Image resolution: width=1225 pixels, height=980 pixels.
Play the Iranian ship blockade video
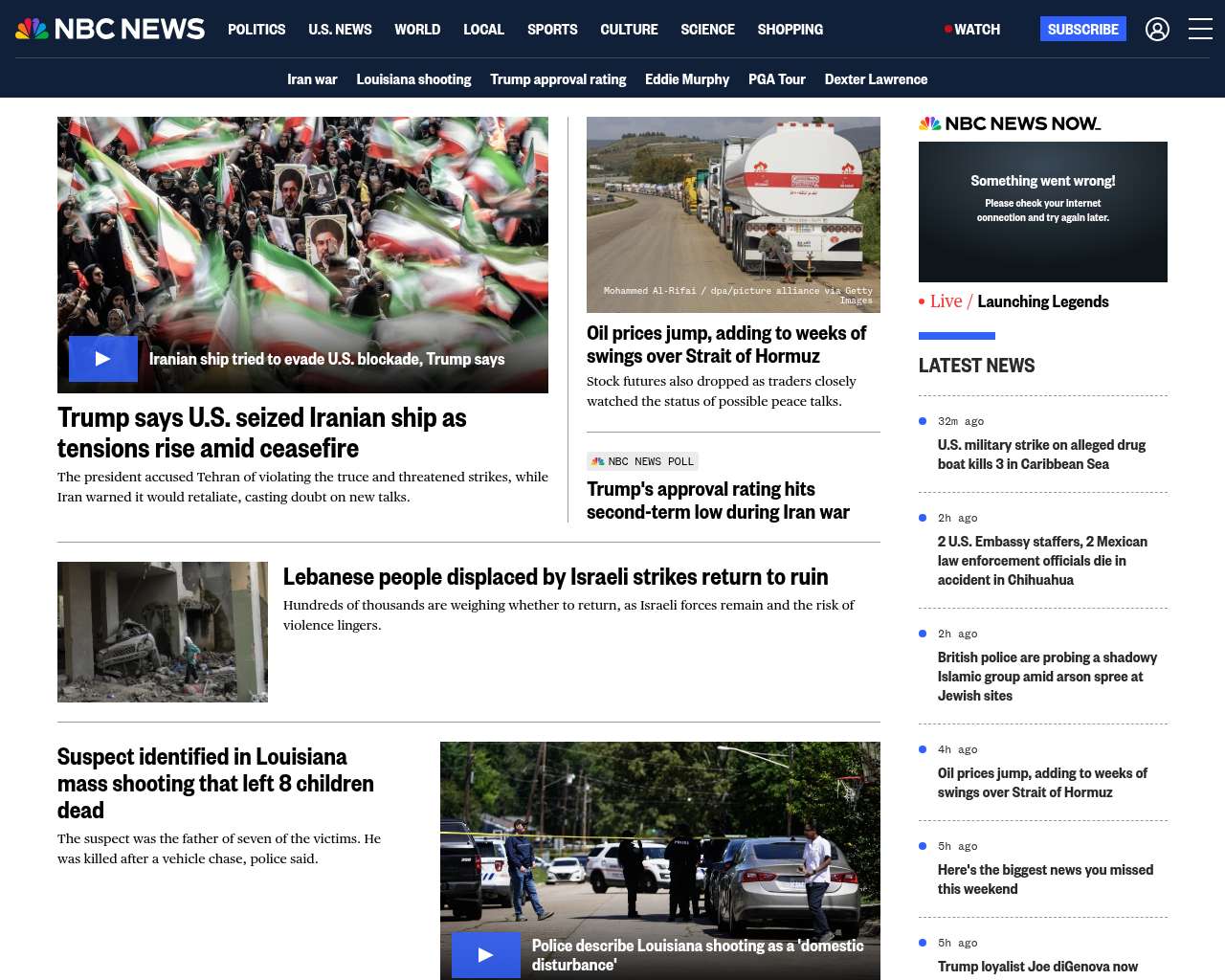pyautogui.click(x=103, y=359)
